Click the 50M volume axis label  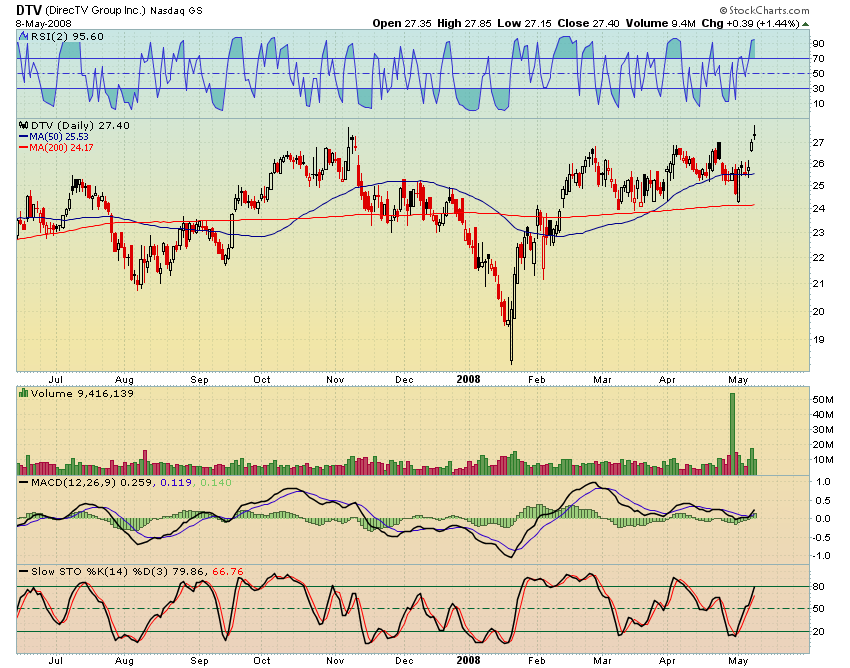tap(822, 400)
